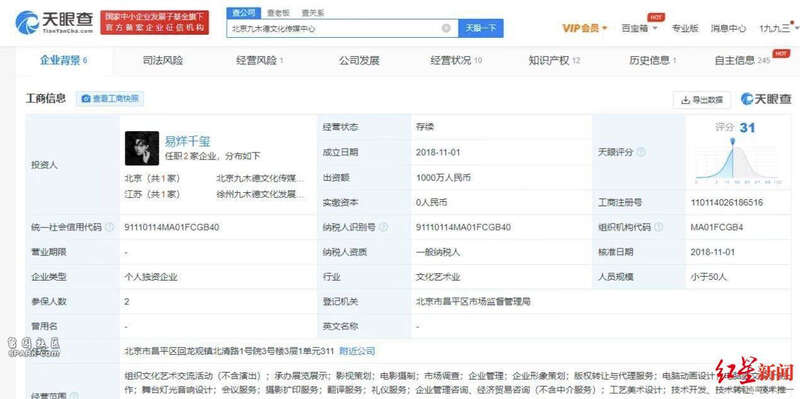Image resolution: width=800 pixels, height=399 pixels.
Task: Click help icon next to 组织机构代码
Action: (x=659, y=227)
